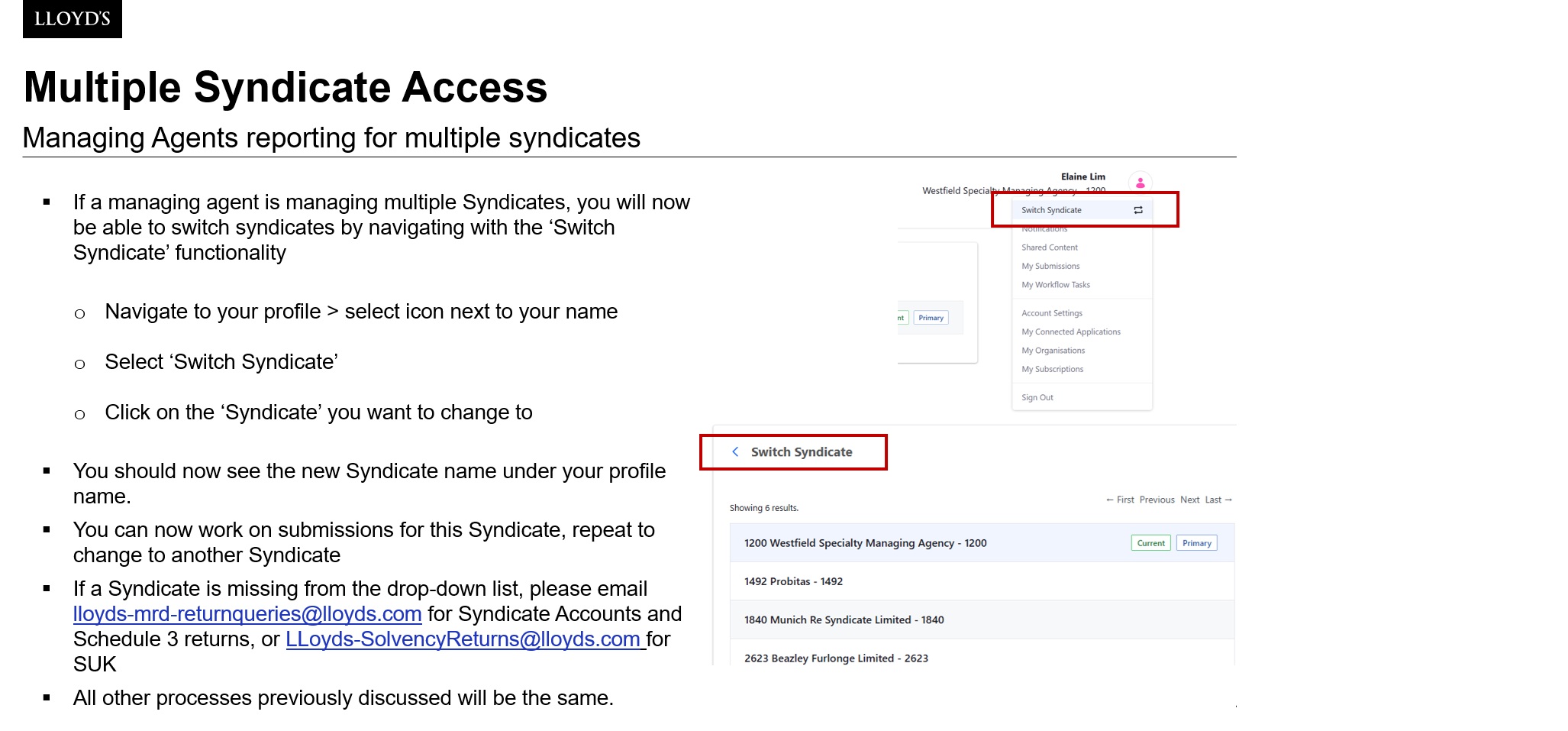Click the lloyds-mrd-returnqueries email link
Viewport: 1568px width, 731px height.
(247, 614)
